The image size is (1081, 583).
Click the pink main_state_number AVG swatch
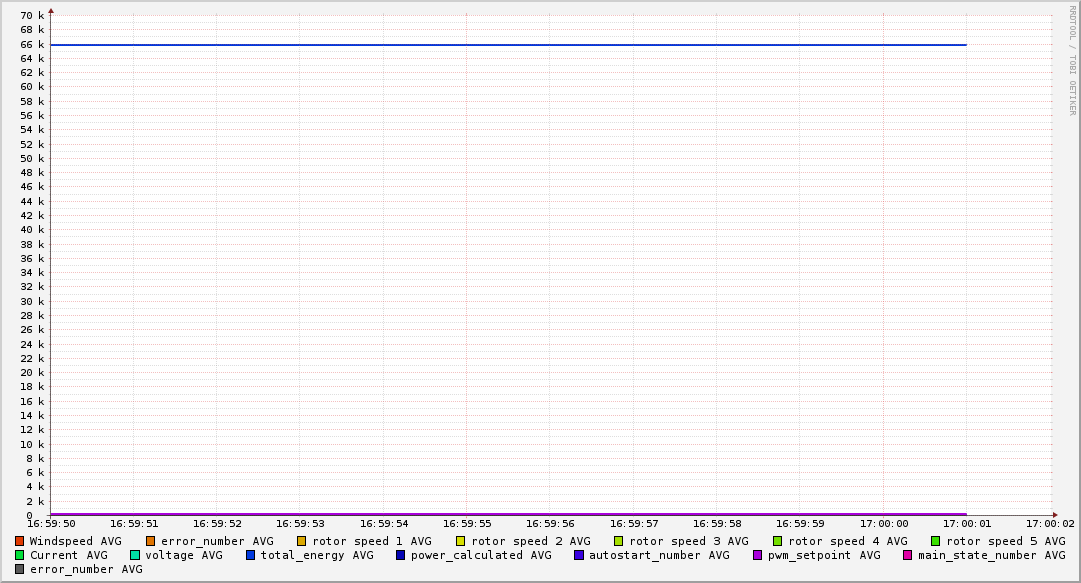[908, 555]
